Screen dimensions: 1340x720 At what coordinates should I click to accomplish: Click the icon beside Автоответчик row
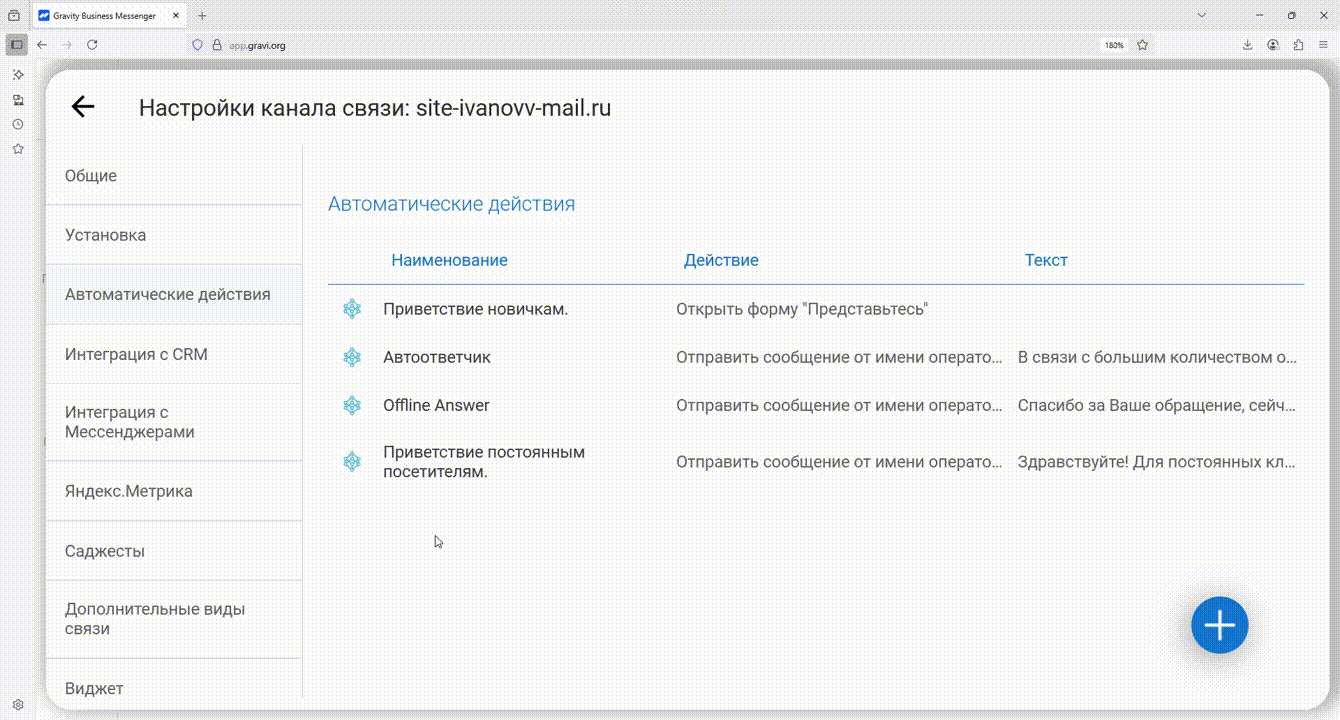[352, 357]
